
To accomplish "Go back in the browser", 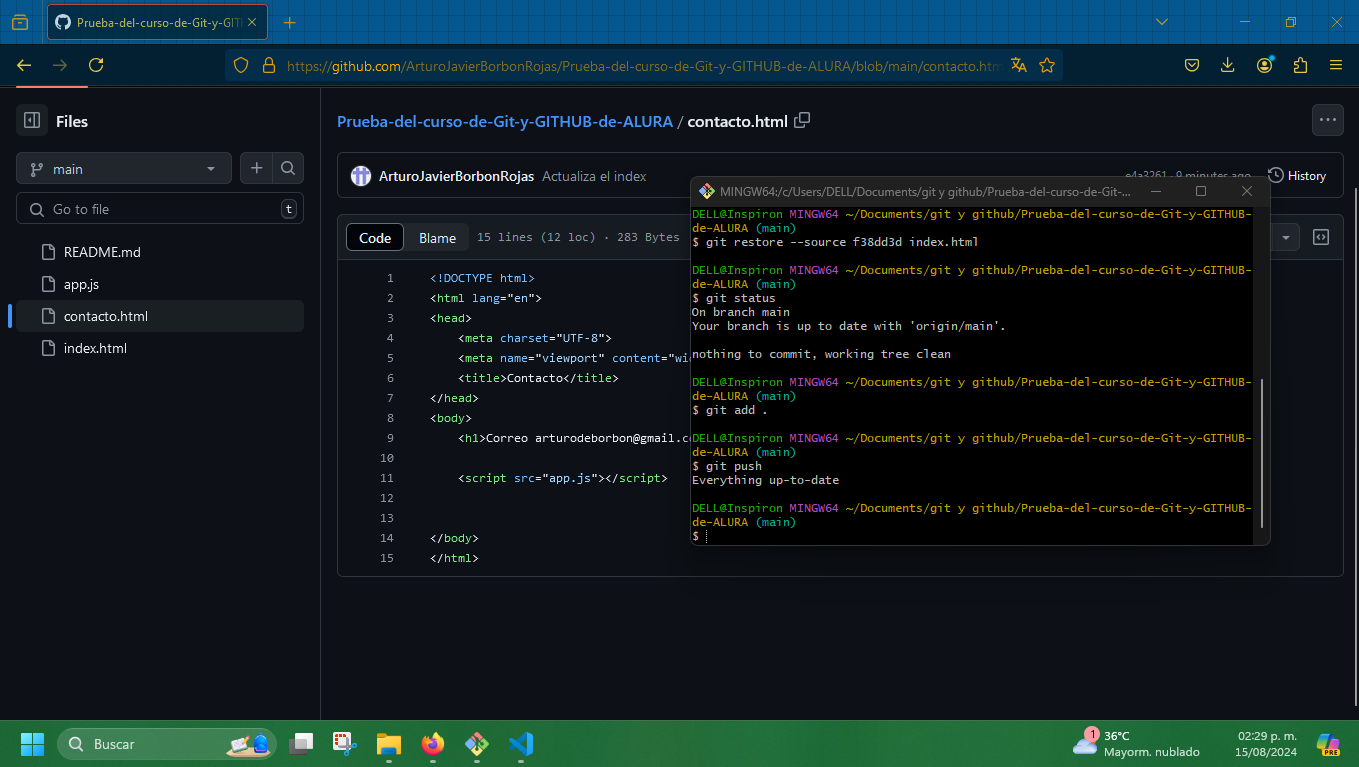I will pos(24,65).
